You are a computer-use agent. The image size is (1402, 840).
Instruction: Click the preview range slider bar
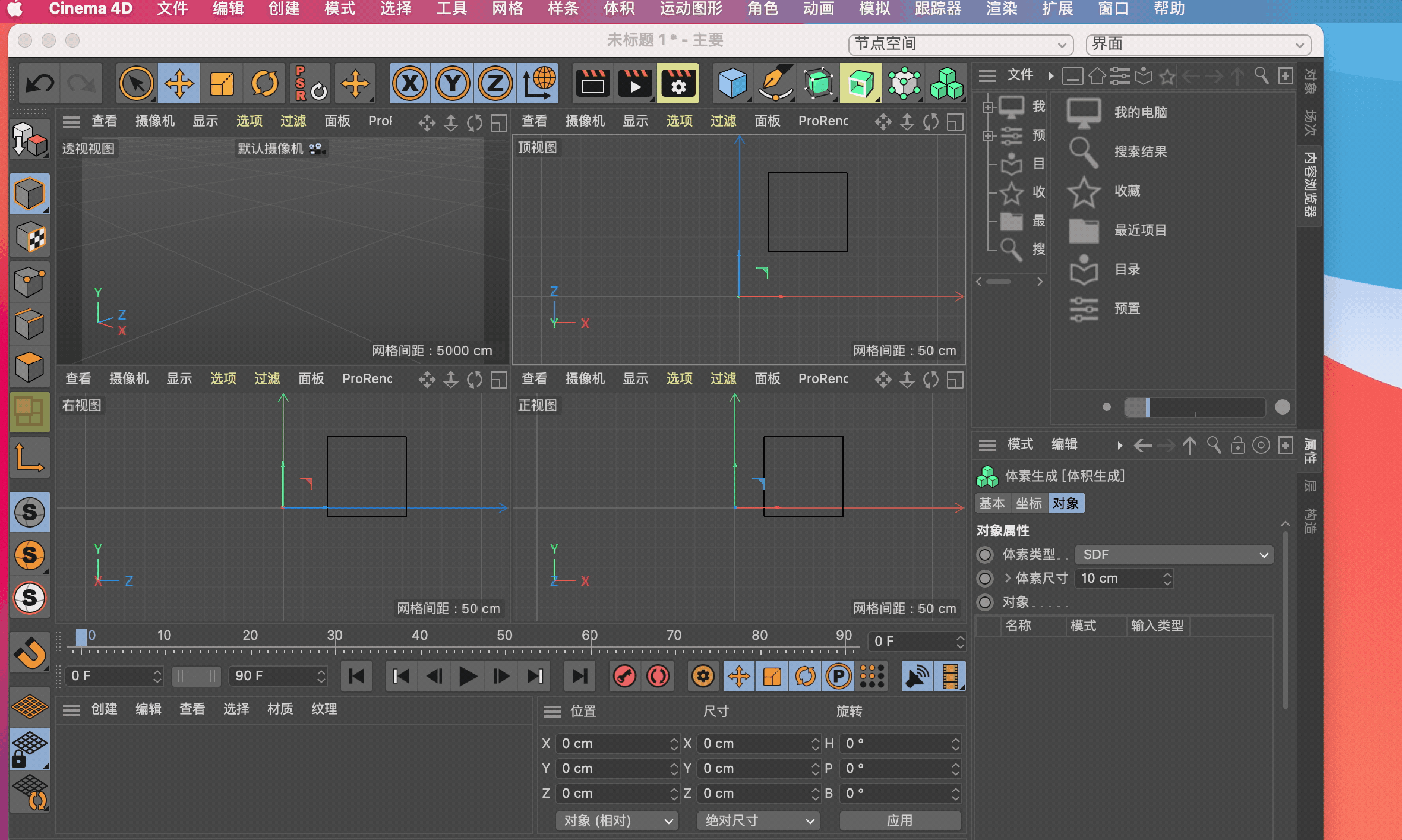(196, 676)
